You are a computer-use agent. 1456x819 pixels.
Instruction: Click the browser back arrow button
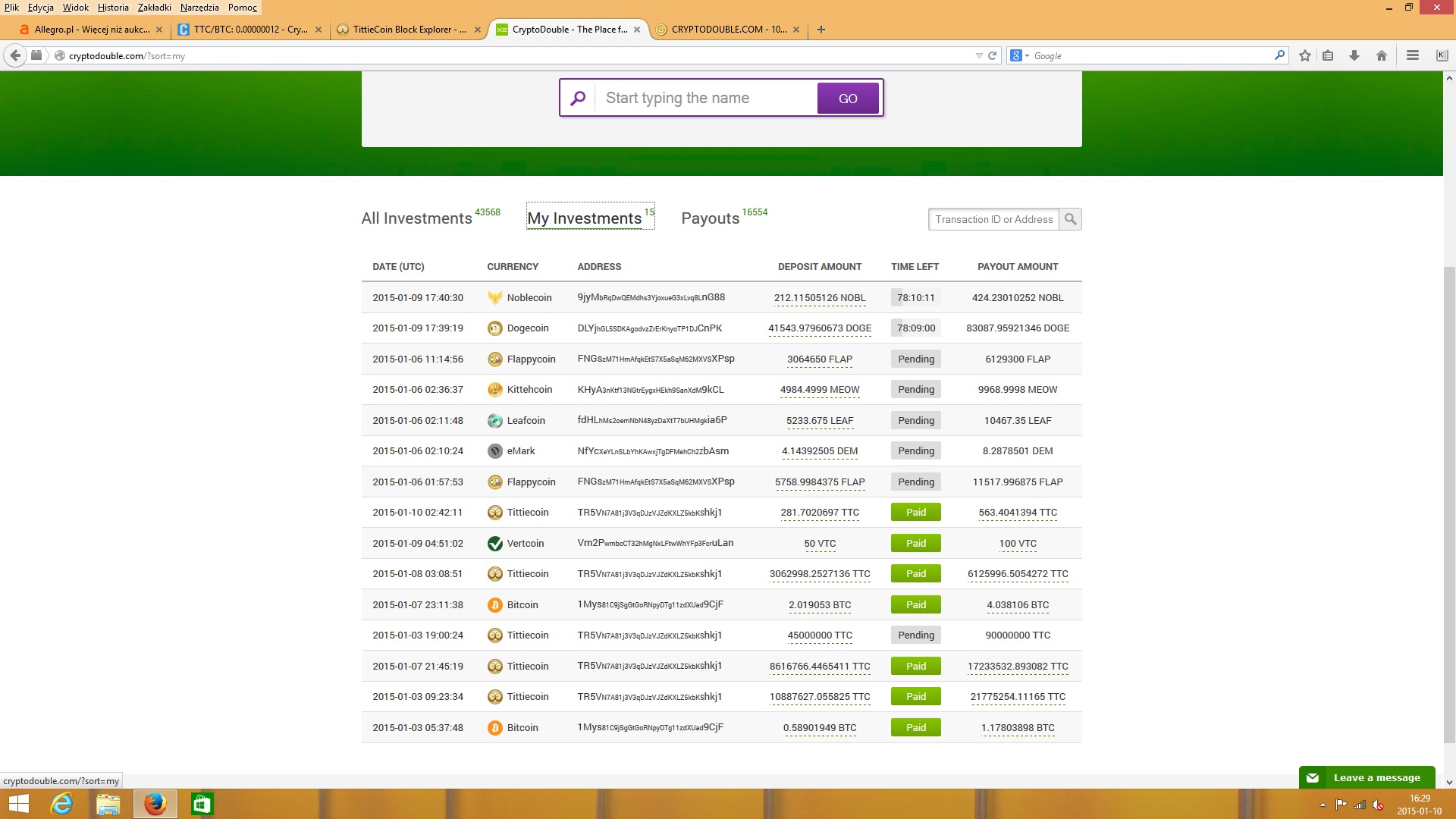[15, 55]
